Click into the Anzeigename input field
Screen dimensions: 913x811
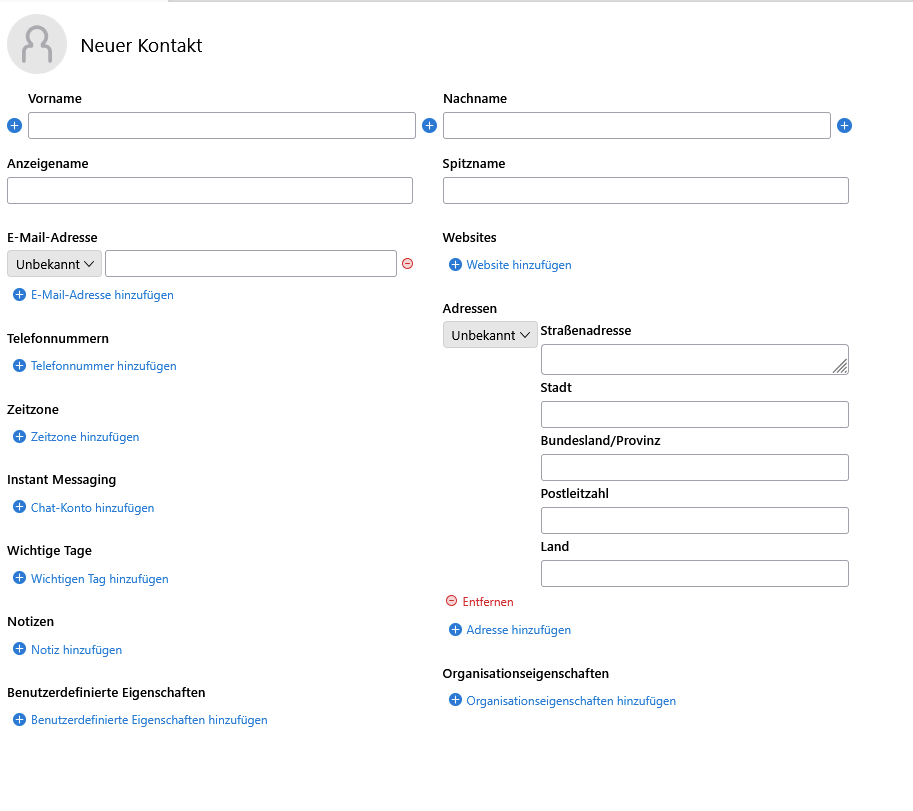(x=210, y=190)
